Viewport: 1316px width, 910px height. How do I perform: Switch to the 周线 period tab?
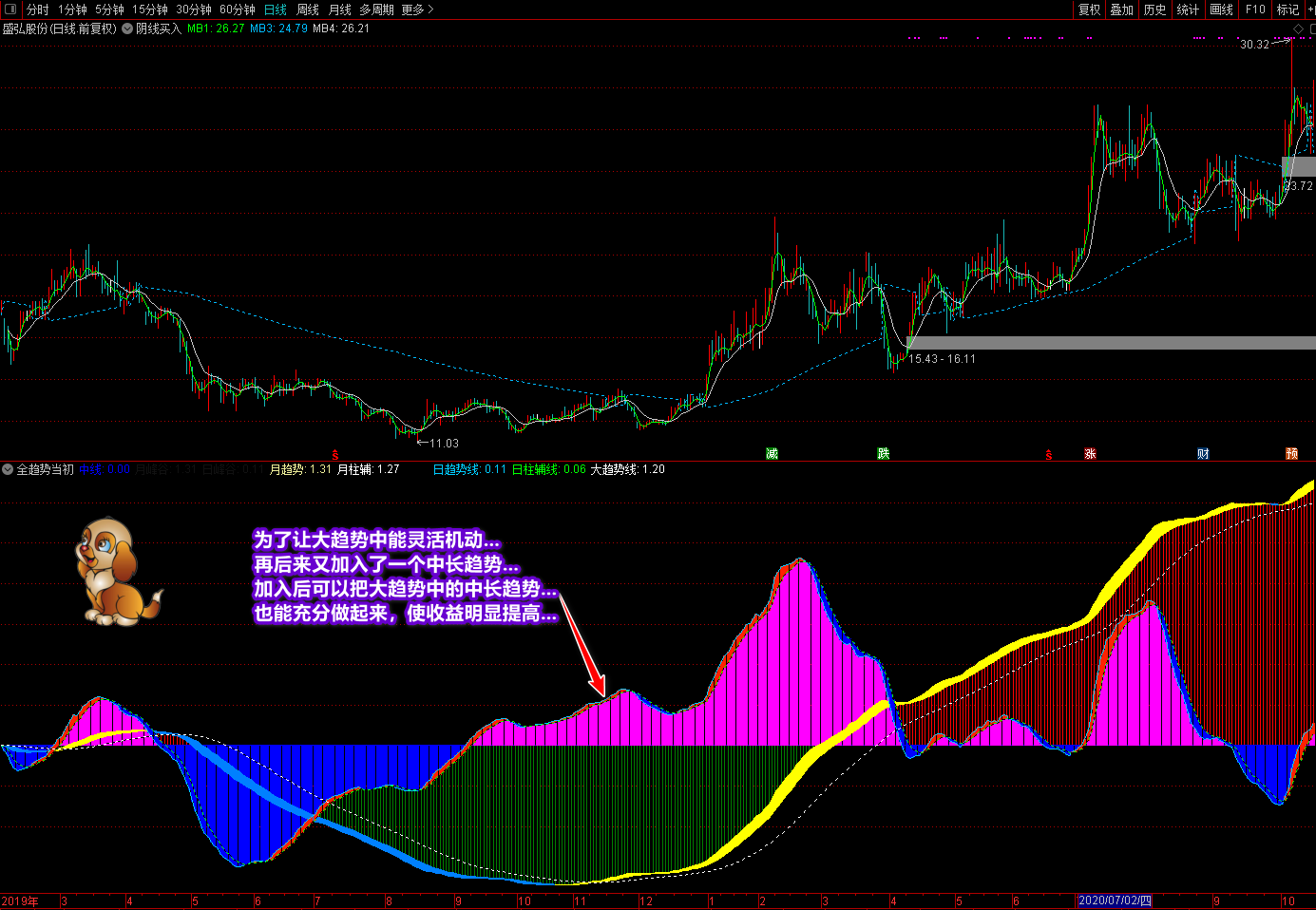click(308, 9)
